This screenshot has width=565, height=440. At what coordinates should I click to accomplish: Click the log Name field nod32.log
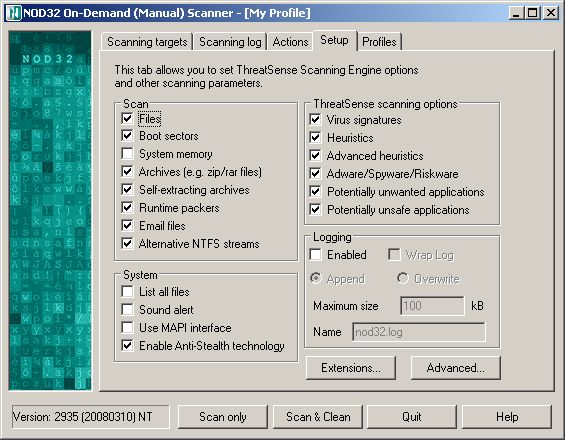point(419,332)
